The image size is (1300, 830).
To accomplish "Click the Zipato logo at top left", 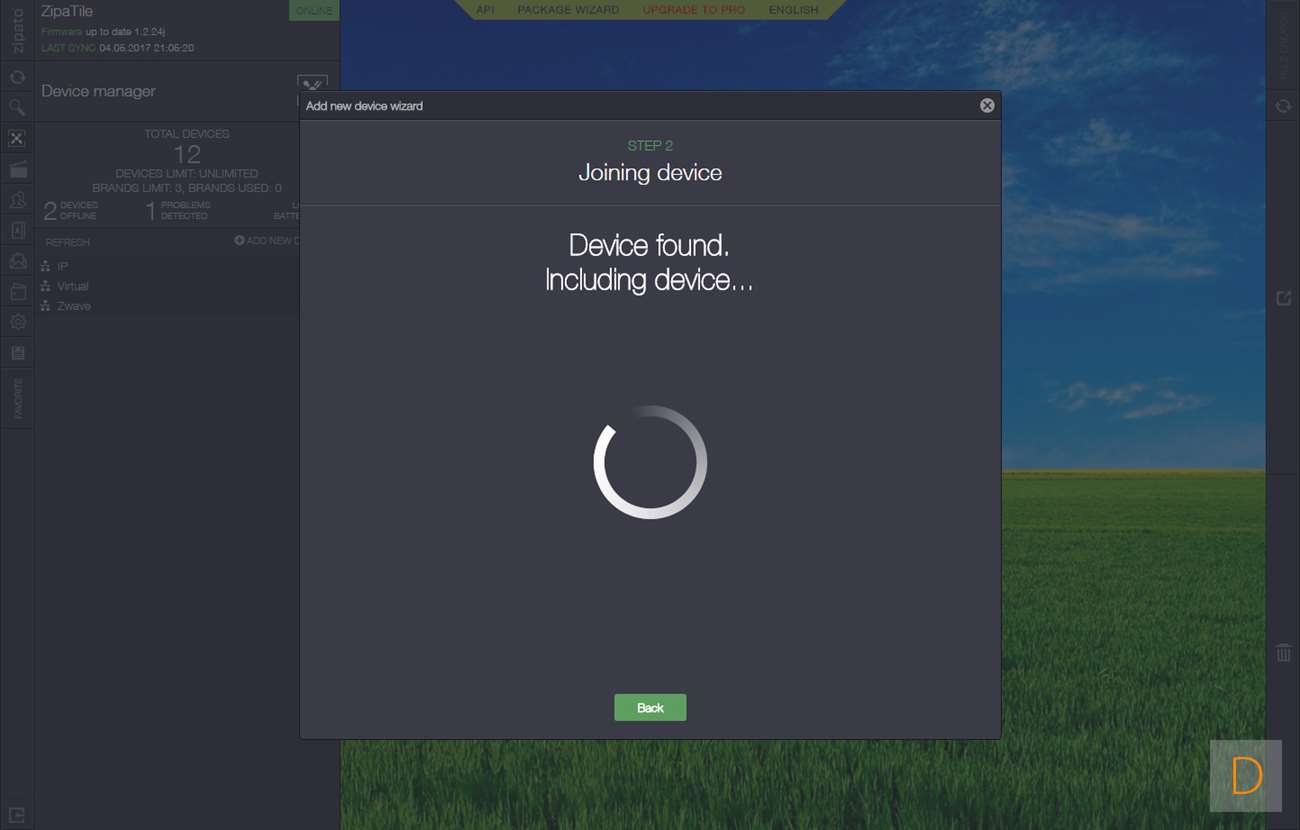I will pyautogui.click(x=17, y=30).
